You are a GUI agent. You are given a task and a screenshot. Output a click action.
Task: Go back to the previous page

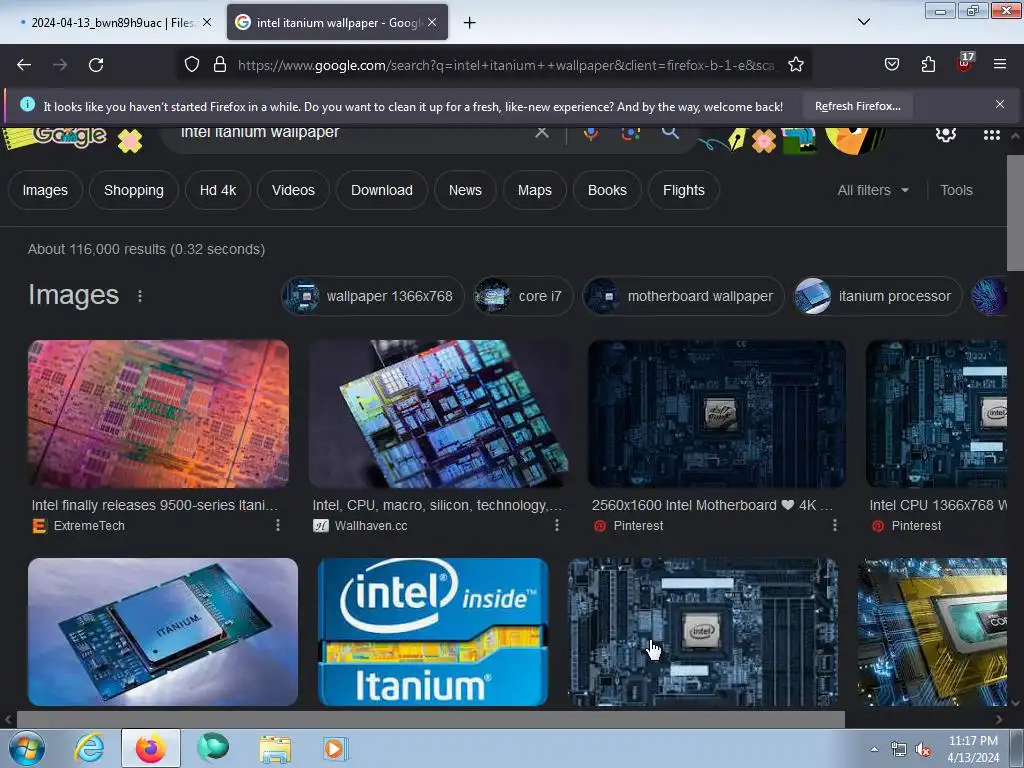[x=24, y=65]
